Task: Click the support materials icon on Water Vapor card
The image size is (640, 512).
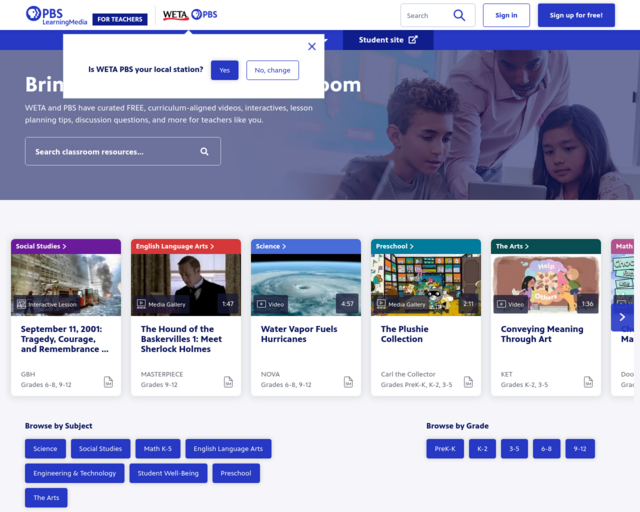Action: coord(348,382)
